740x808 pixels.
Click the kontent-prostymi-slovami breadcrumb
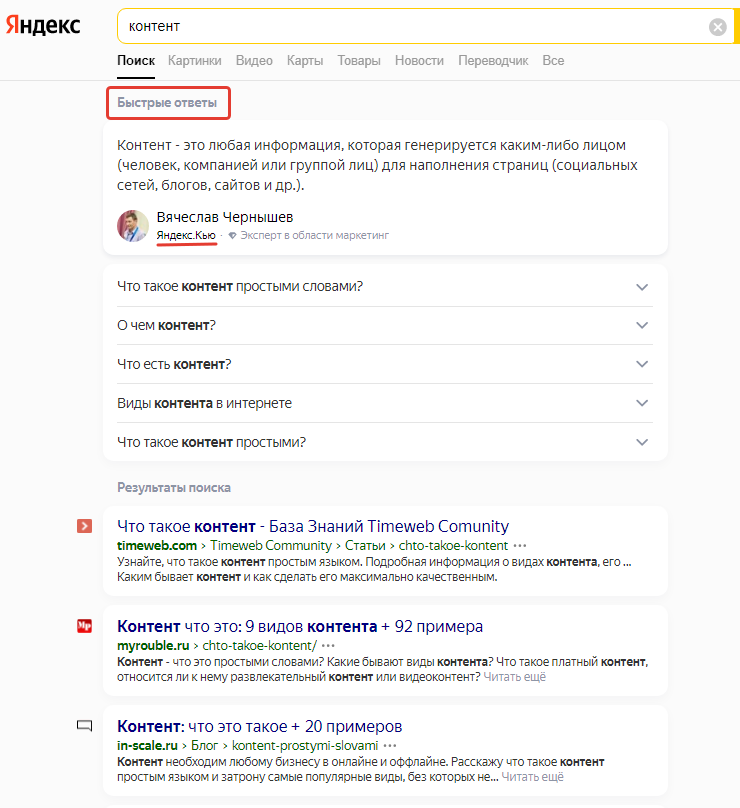(x=305, y=746)
